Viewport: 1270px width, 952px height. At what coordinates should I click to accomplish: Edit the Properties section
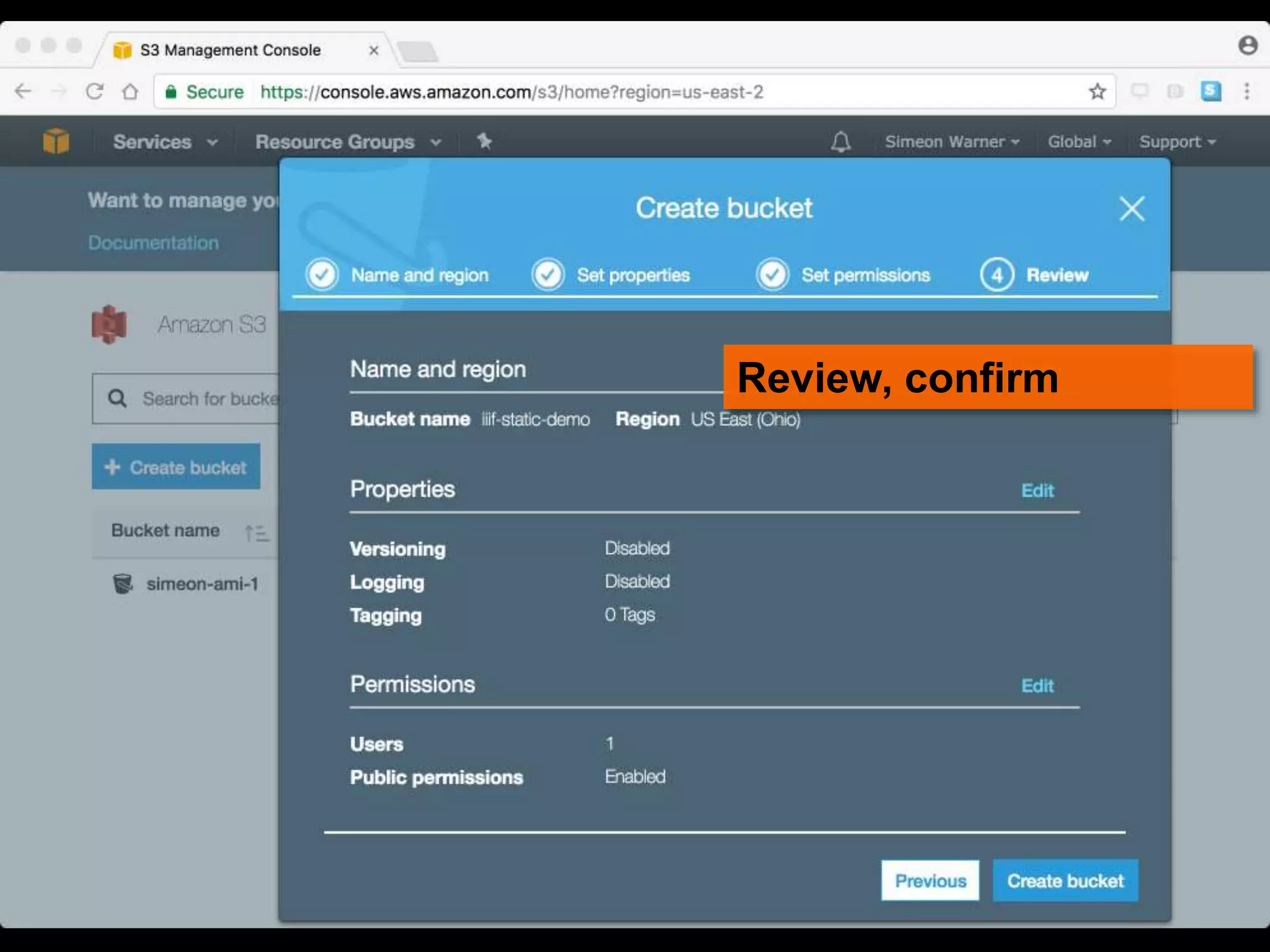(1037, 490)
